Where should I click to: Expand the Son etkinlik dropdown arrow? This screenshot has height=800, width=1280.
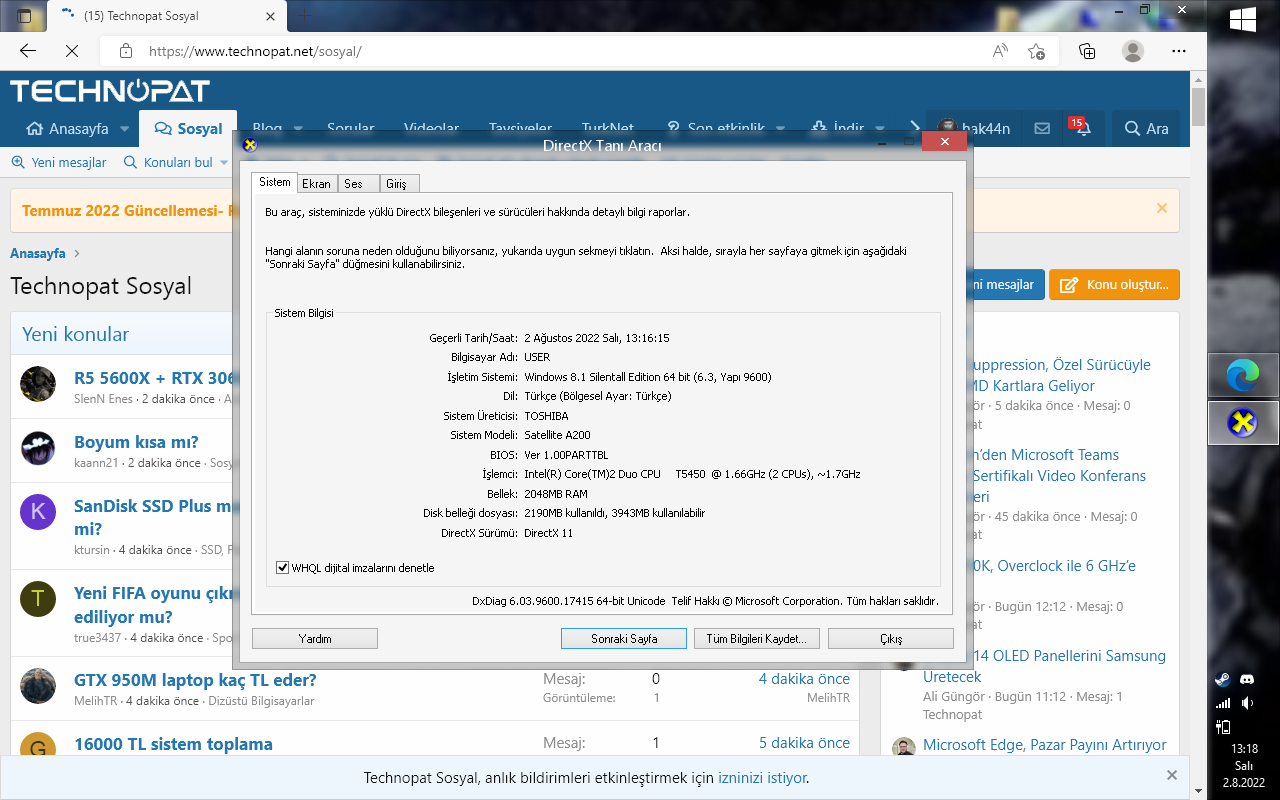point(780,129)
